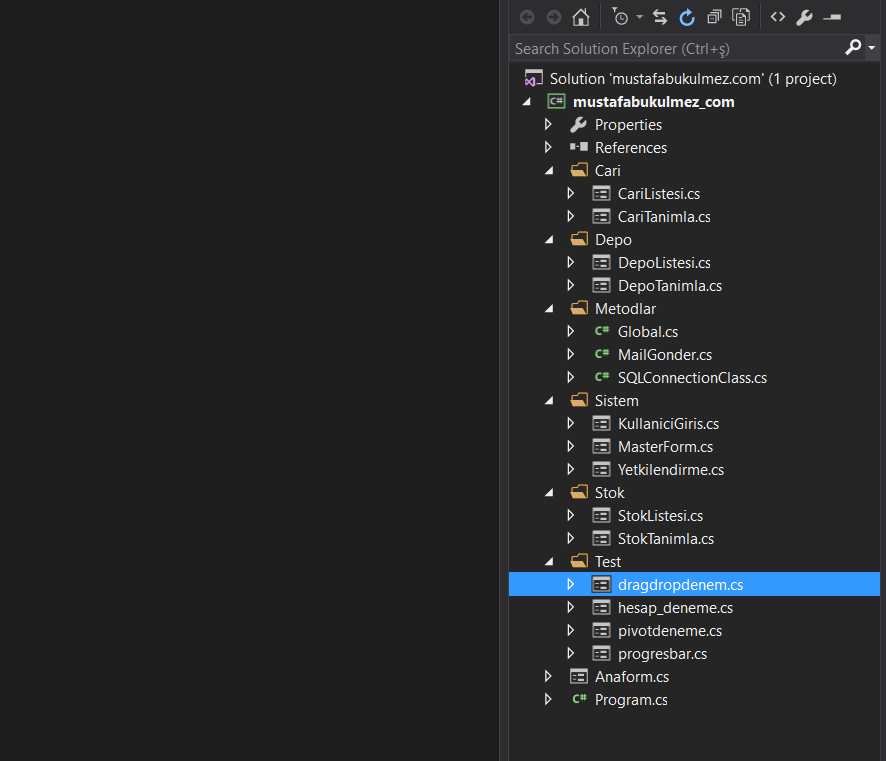Toggle Preview Selected Items button
This screenshot has width=886, height=761.
(832, 17)
